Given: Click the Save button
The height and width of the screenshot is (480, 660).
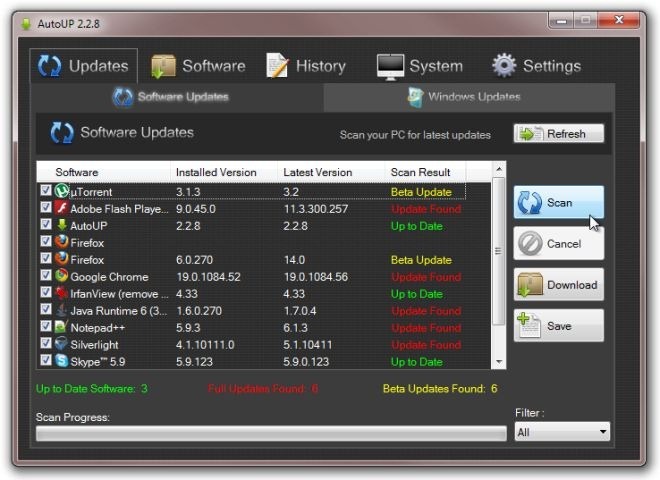Looking at the screenshot, I should click(559, 326).
